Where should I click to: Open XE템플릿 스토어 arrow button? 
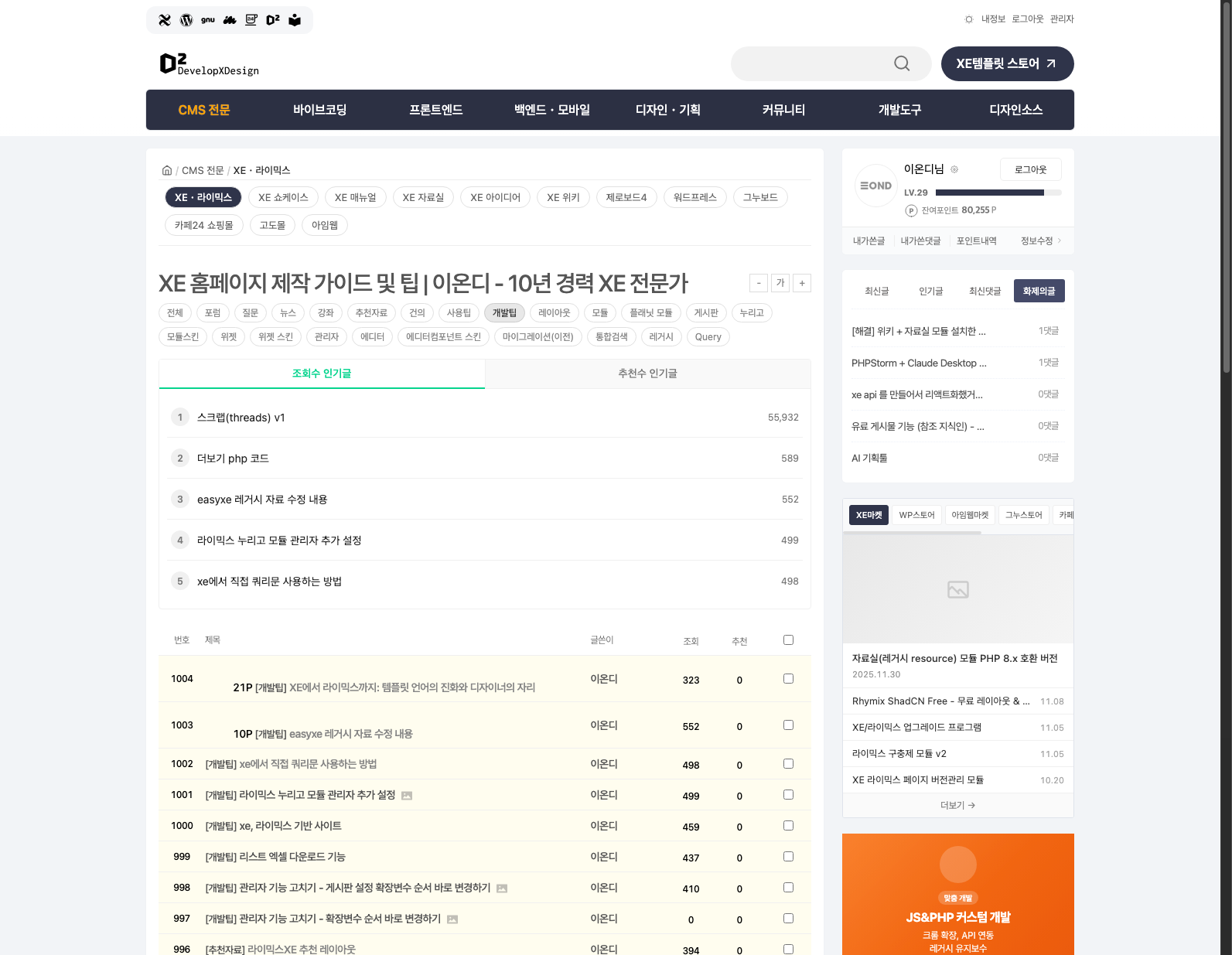[x=1007, y=63]
